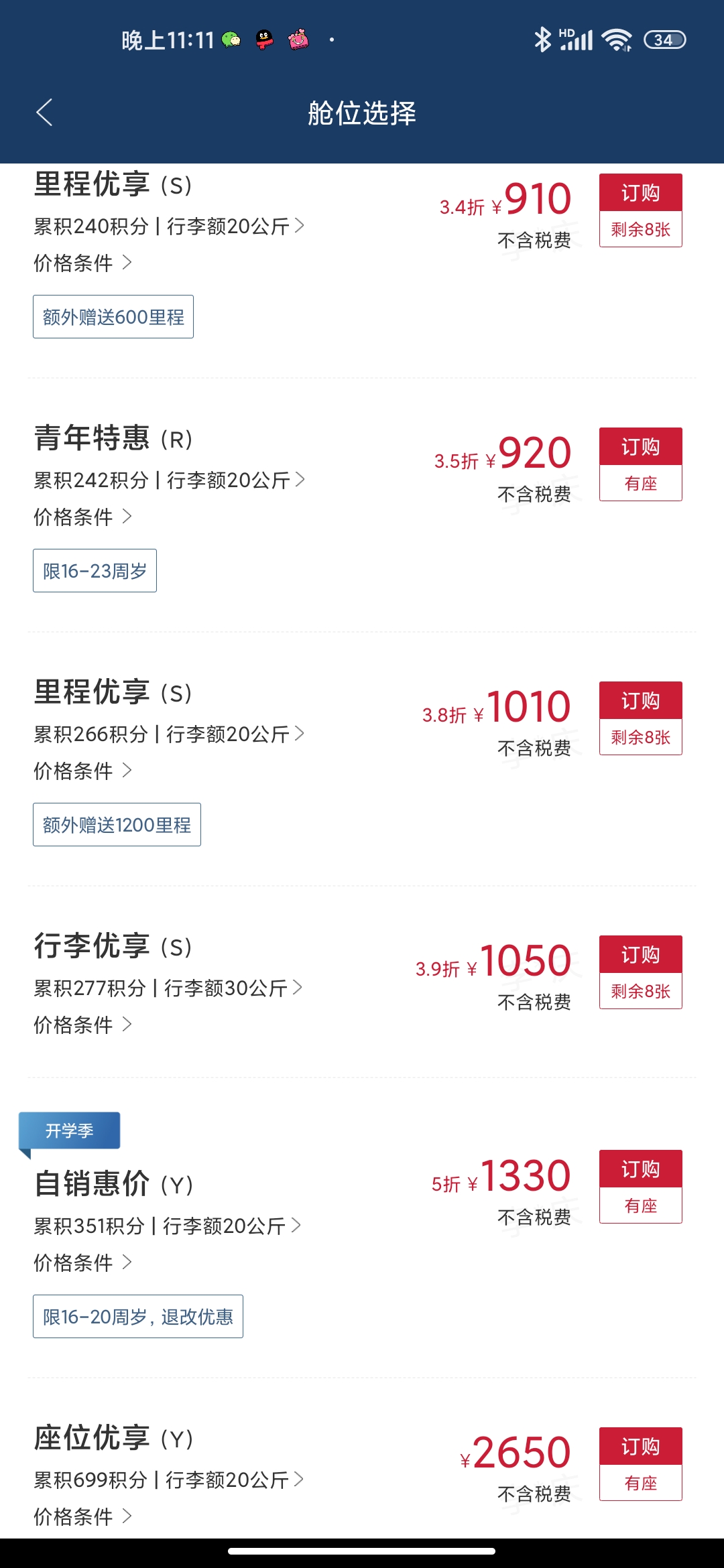Expand 价格条件 under 青年特惠
724x1568 pixels.
83,517
